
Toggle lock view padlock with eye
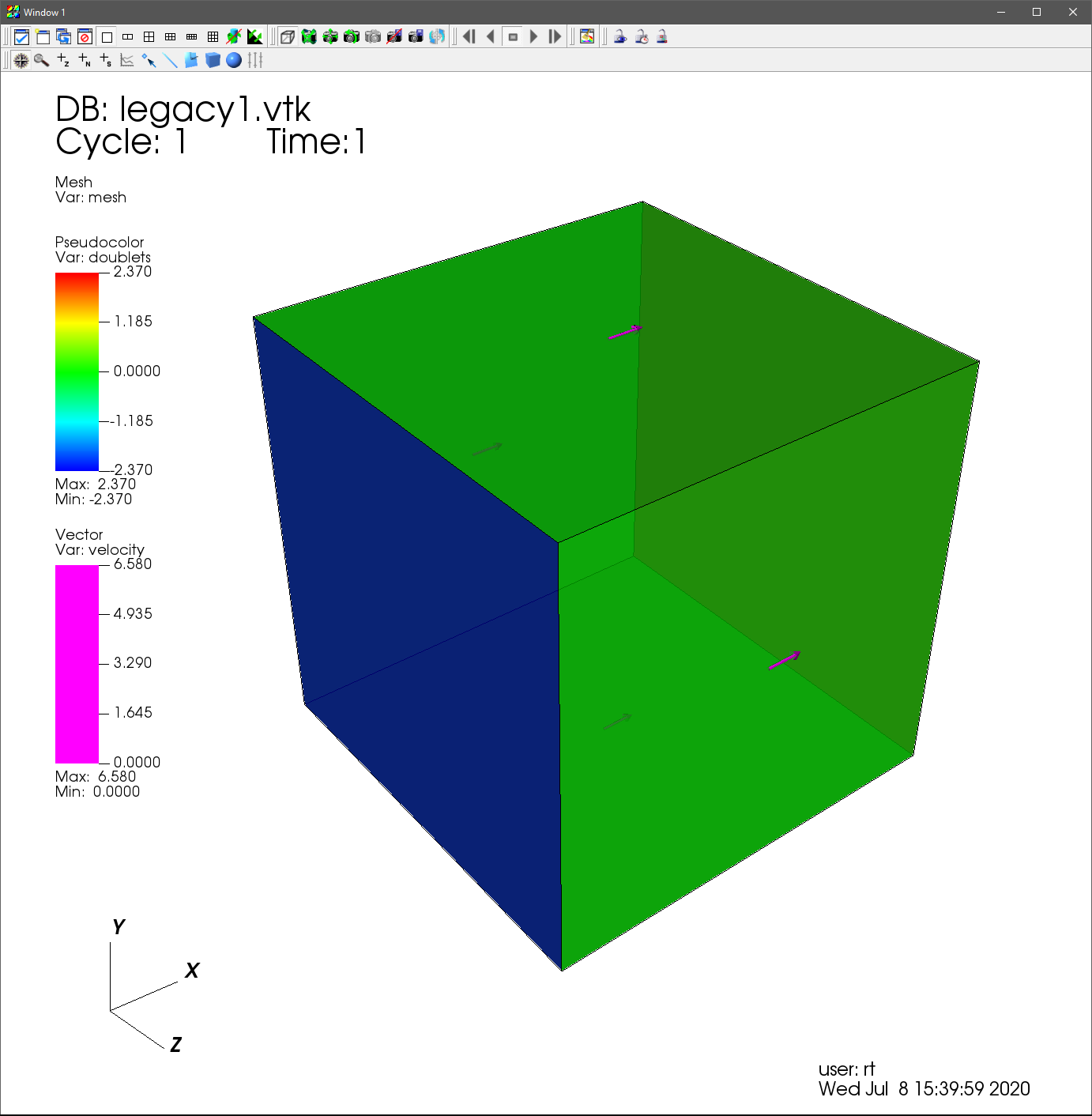[620, 36]
